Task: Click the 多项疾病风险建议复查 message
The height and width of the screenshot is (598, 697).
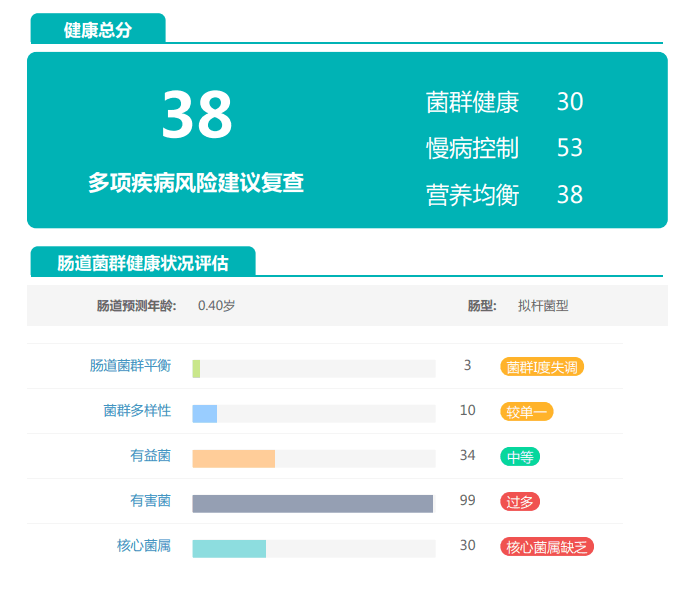Action: pyautogui.click(x=196, y=183)
